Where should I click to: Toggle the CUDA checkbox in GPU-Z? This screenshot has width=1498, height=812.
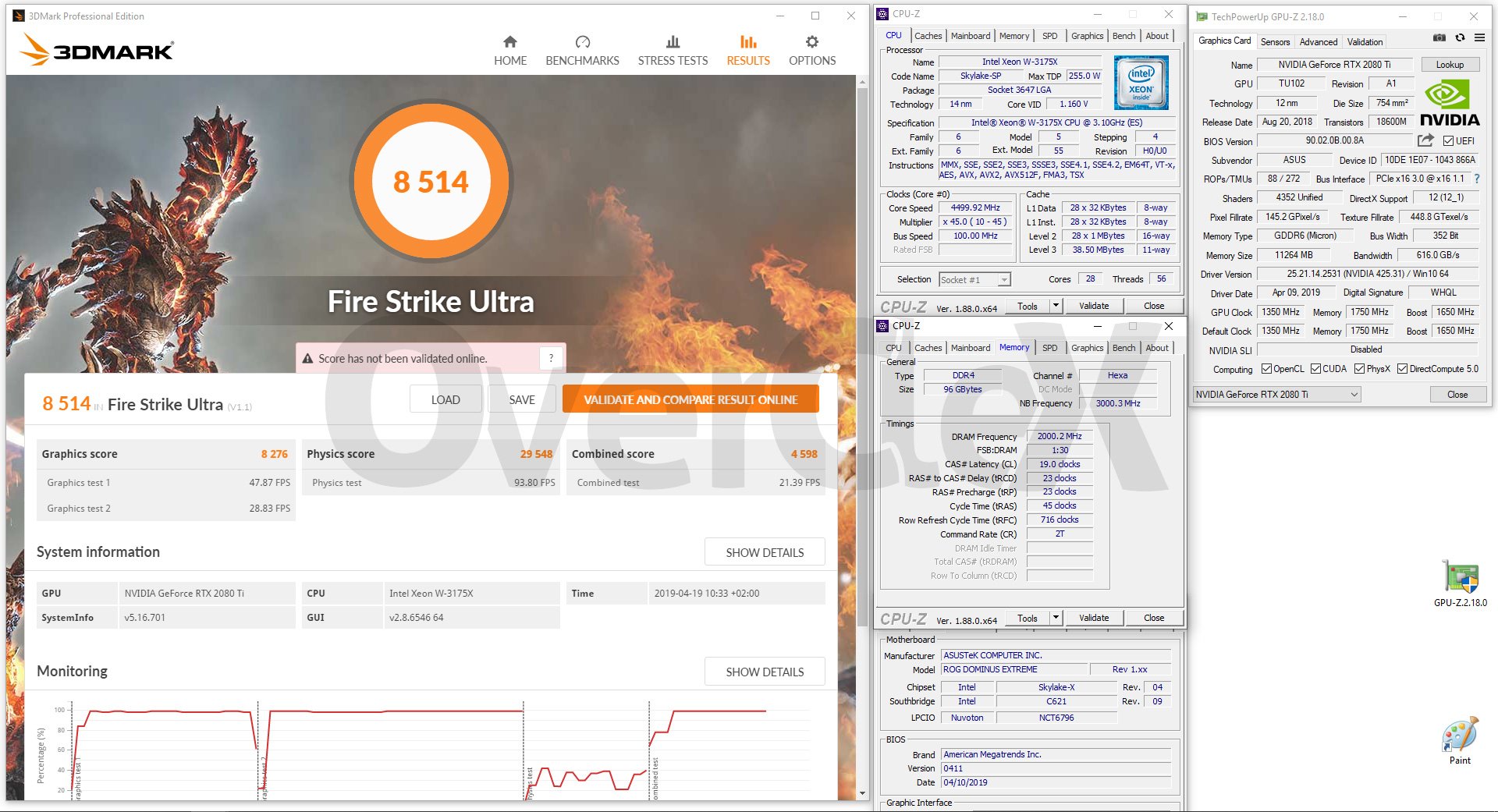pos(1315,369)
